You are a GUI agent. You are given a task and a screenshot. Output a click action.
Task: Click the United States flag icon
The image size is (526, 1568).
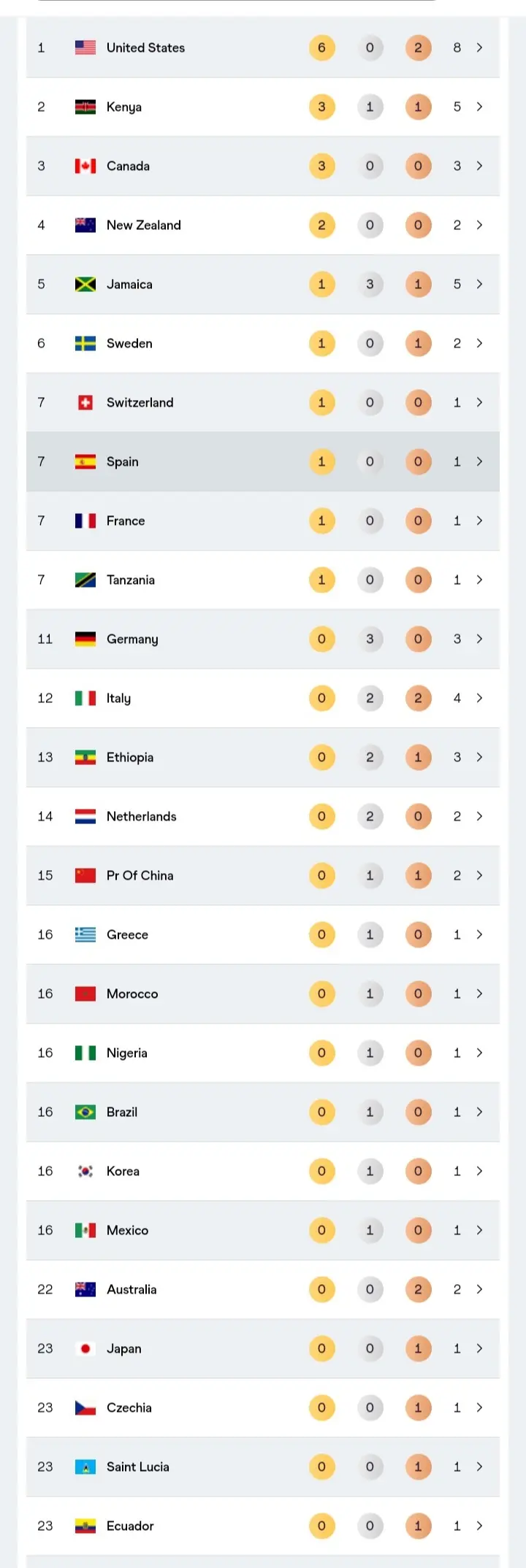[85, 47]
